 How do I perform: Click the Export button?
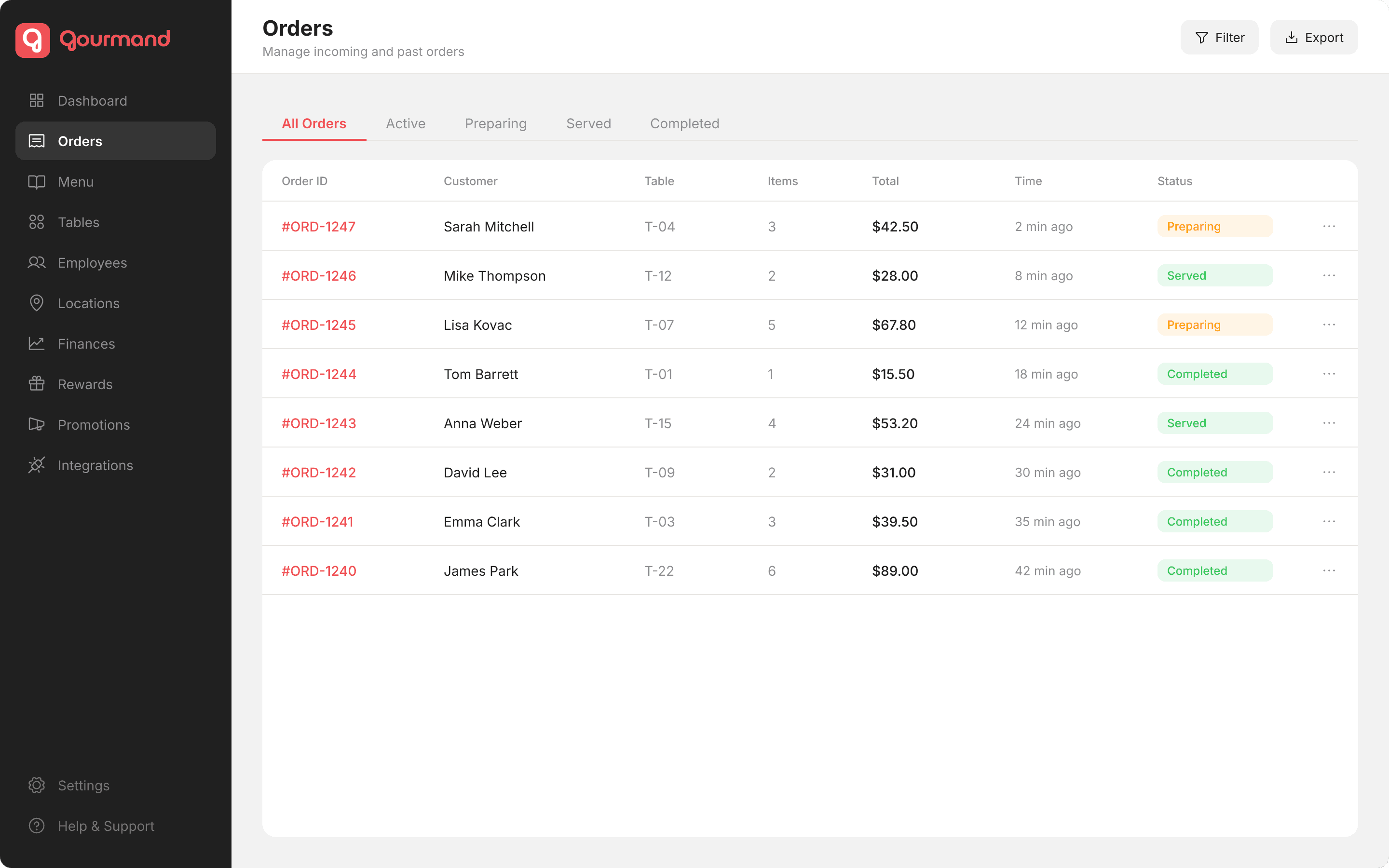[x=1314, y=37]
